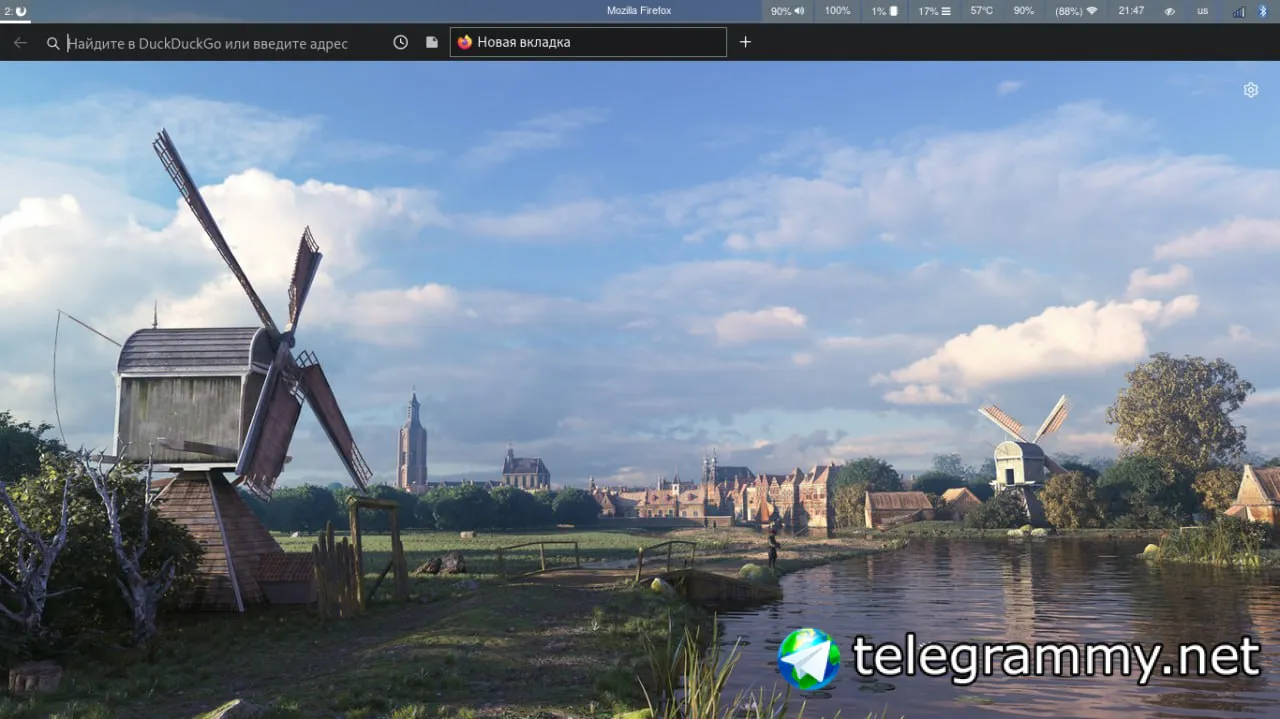The height and width of the screenshot is (719, 1280).
Task: Click the network signal bars tray icon
Action: (1239, 11)
